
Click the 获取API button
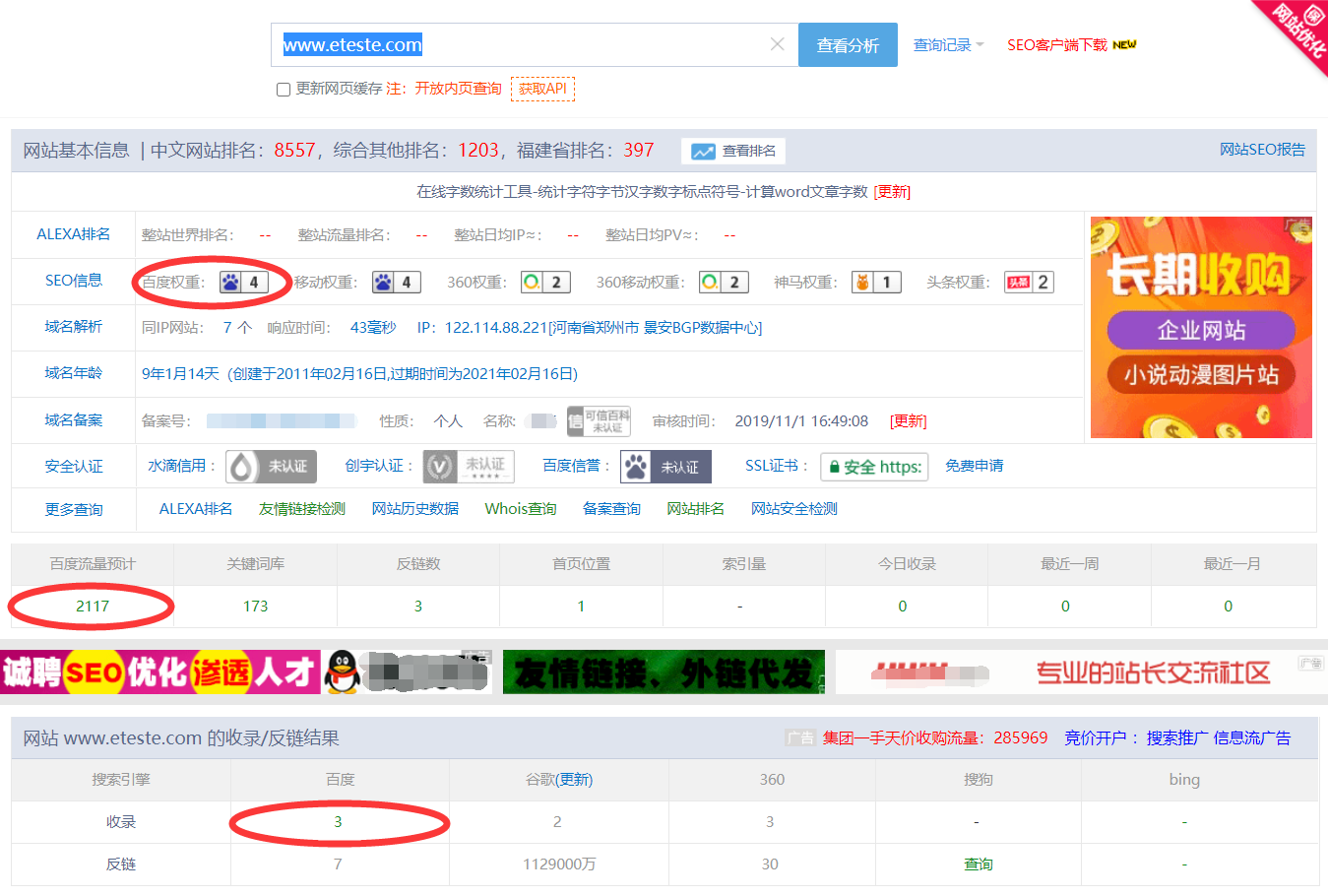(542, 89)
